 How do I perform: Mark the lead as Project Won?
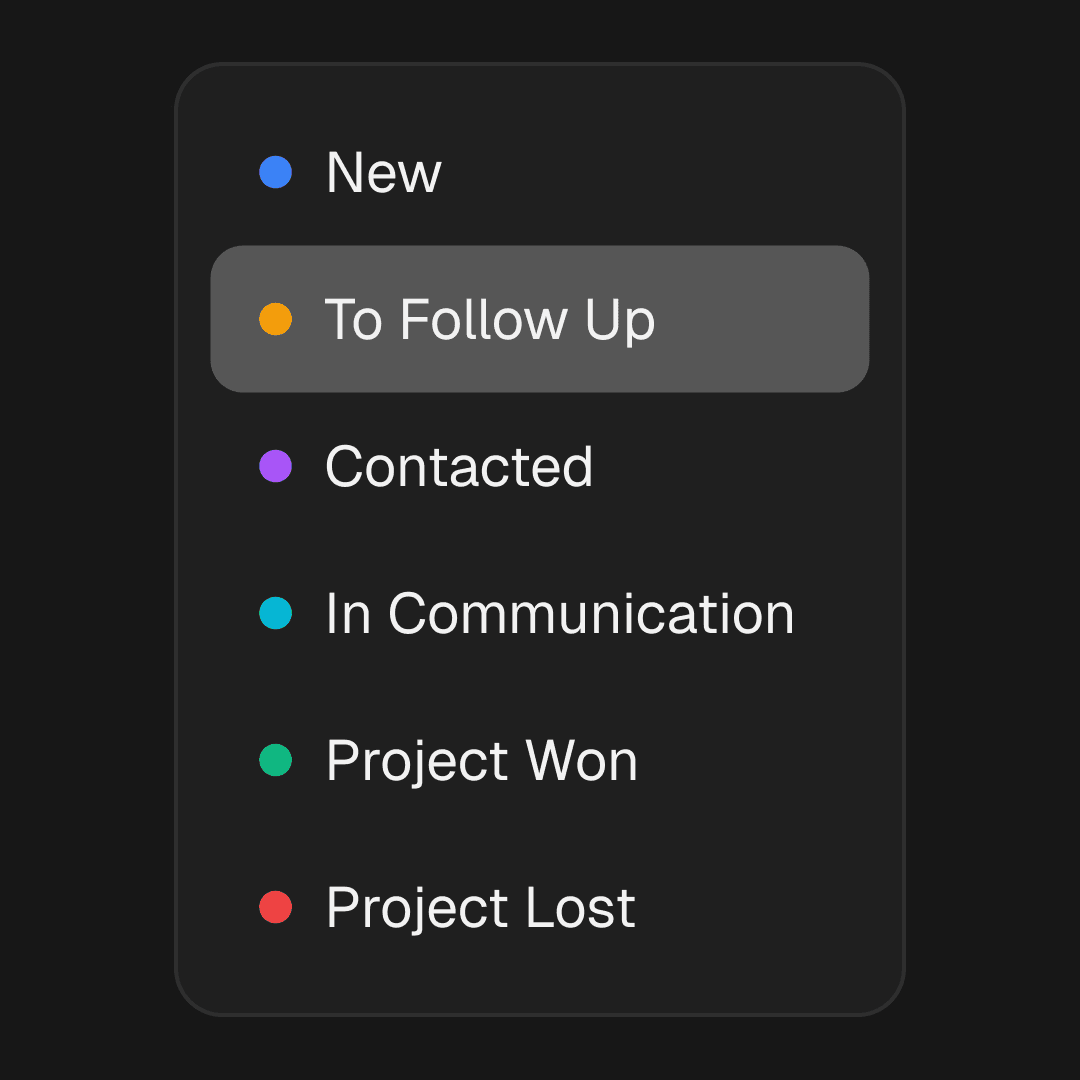click(481, 761)
